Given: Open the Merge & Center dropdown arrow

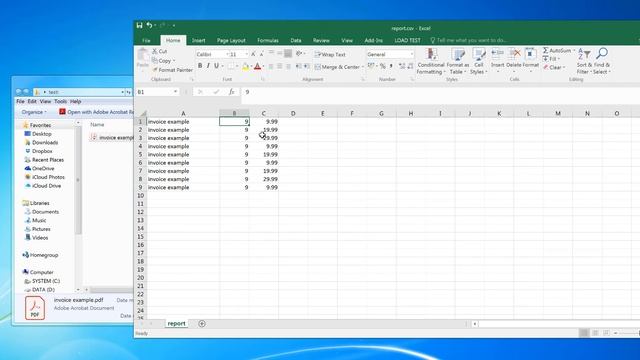Looking at the screenshot, I should [362, 67].
